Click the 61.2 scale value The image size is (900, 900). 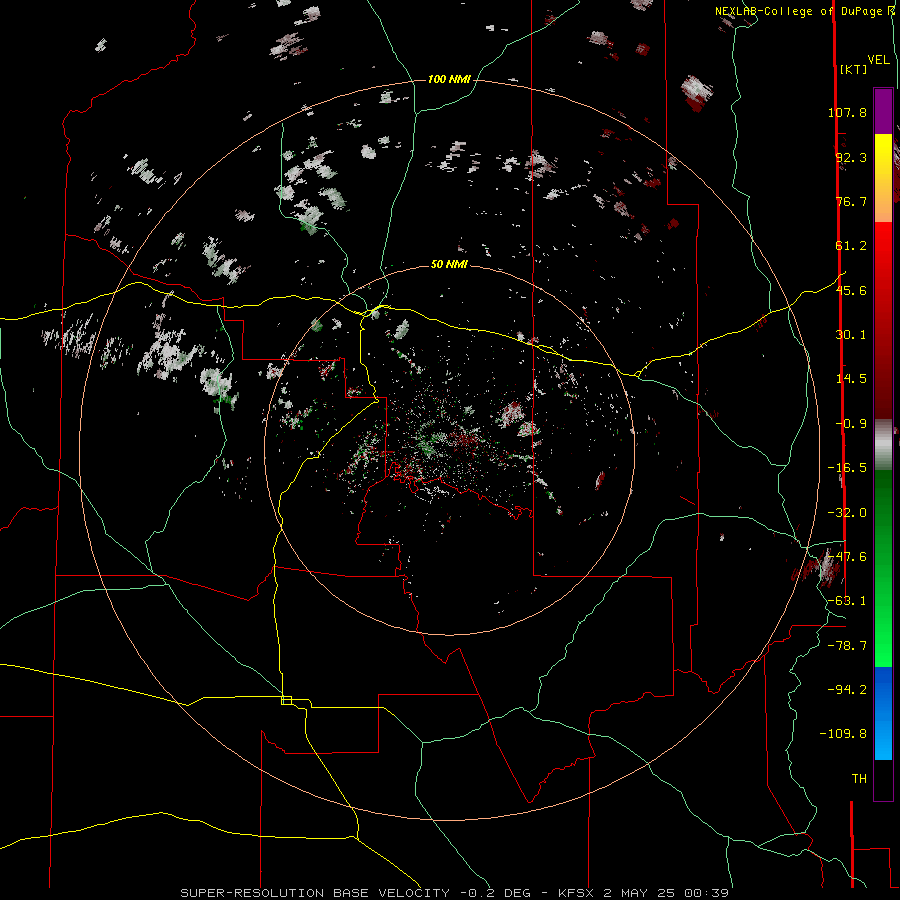click(x=851, y=246)
